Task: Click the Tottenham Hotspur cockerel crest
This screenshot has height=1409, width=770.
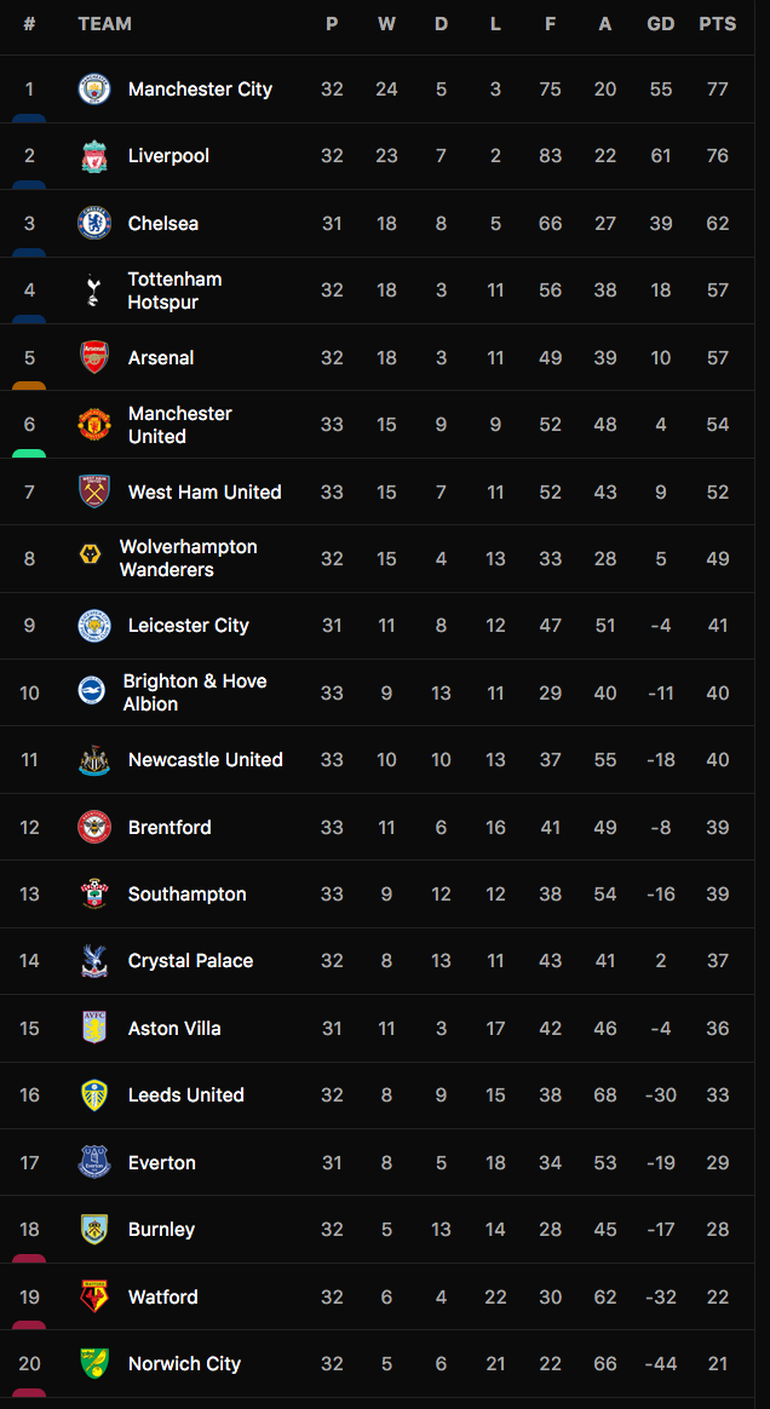Action: 94,290
